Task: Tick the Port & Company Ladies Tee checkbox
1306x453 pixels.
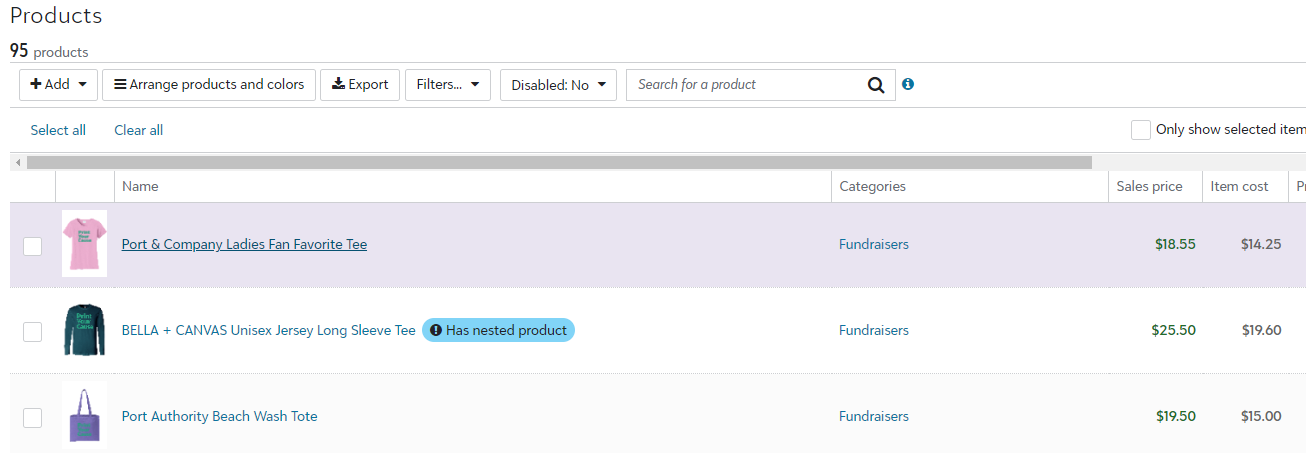Action: coord(32,246)
